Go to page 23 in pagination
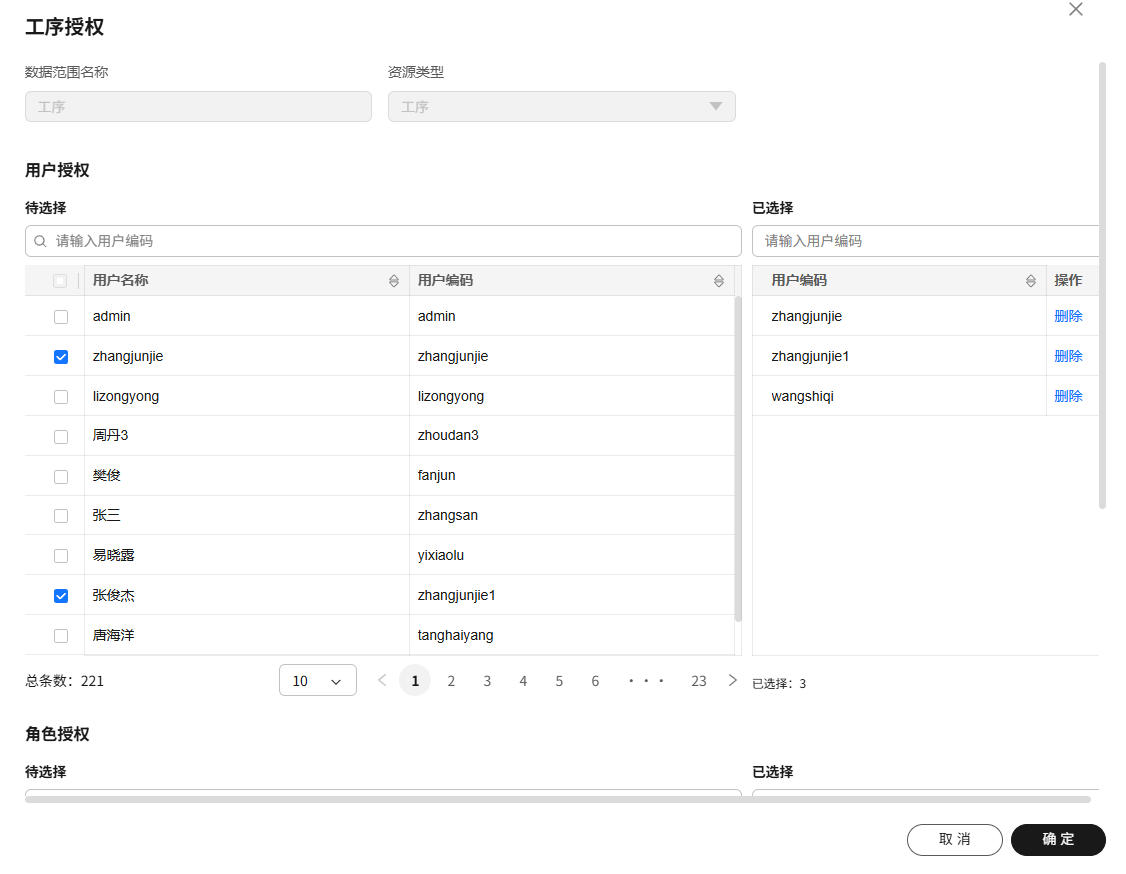The width and height of the screenshot is (1126, 874). [x=698, y=681]
